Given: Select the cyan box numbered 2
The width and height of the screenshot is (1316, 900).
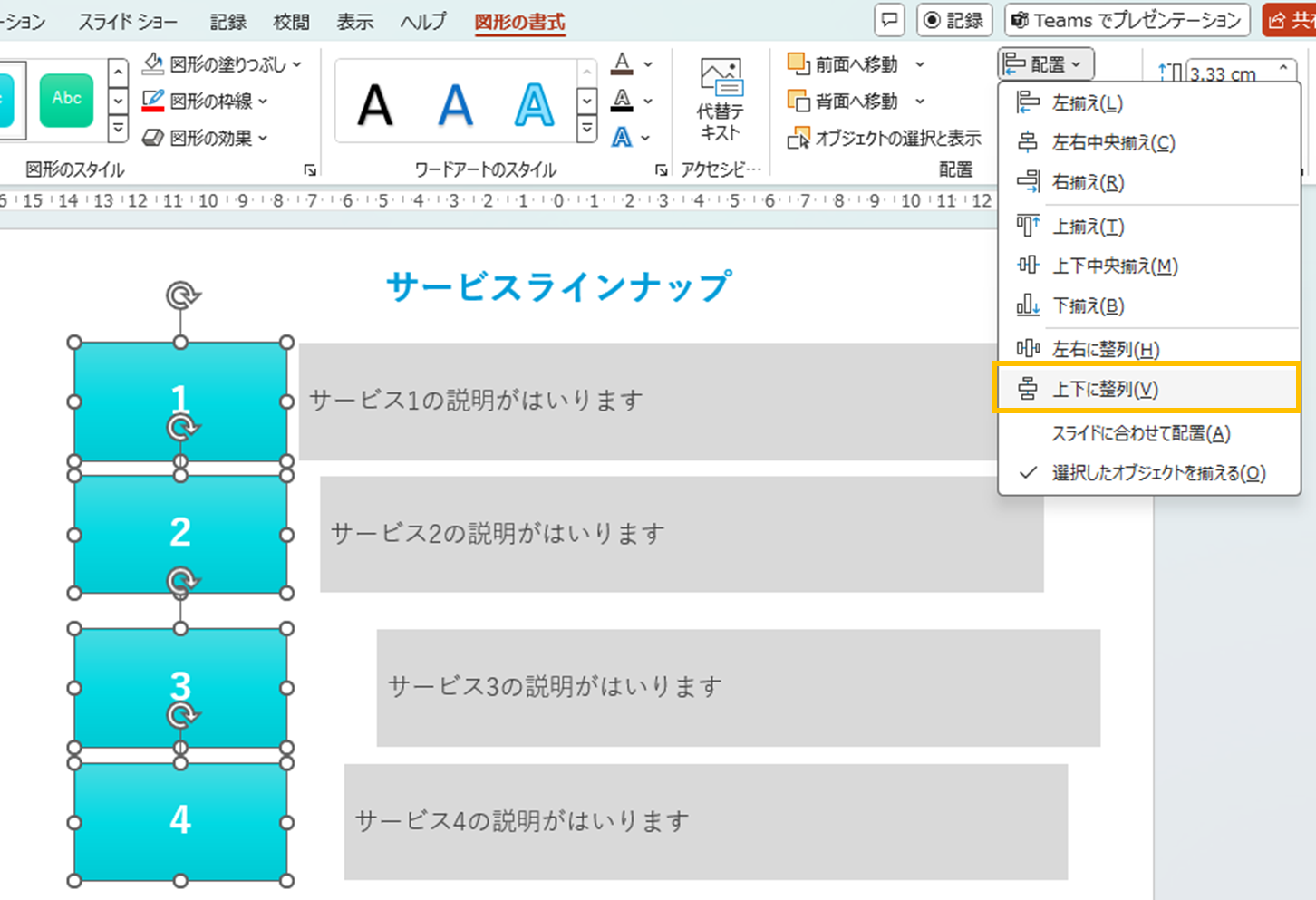Looking at the screenshot, I should (x=180, y=534).
